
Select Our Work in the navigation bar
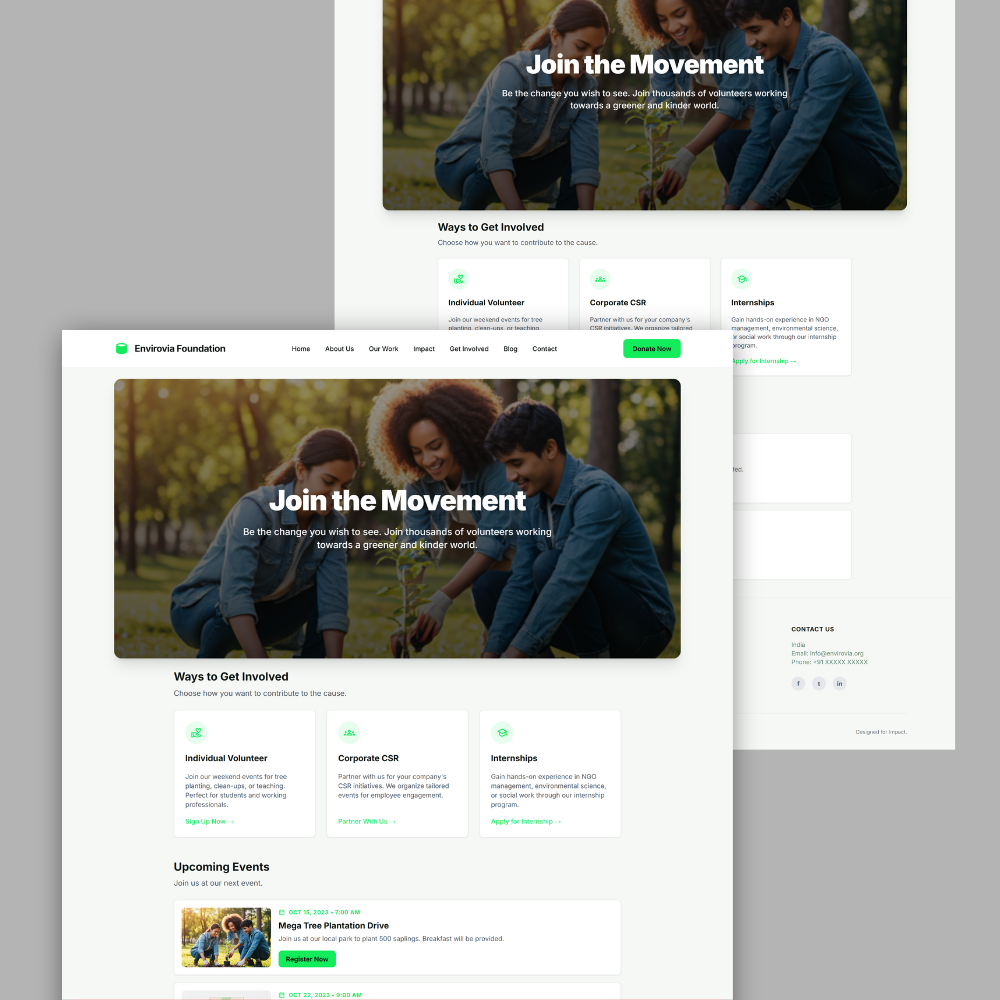[383, 349]
